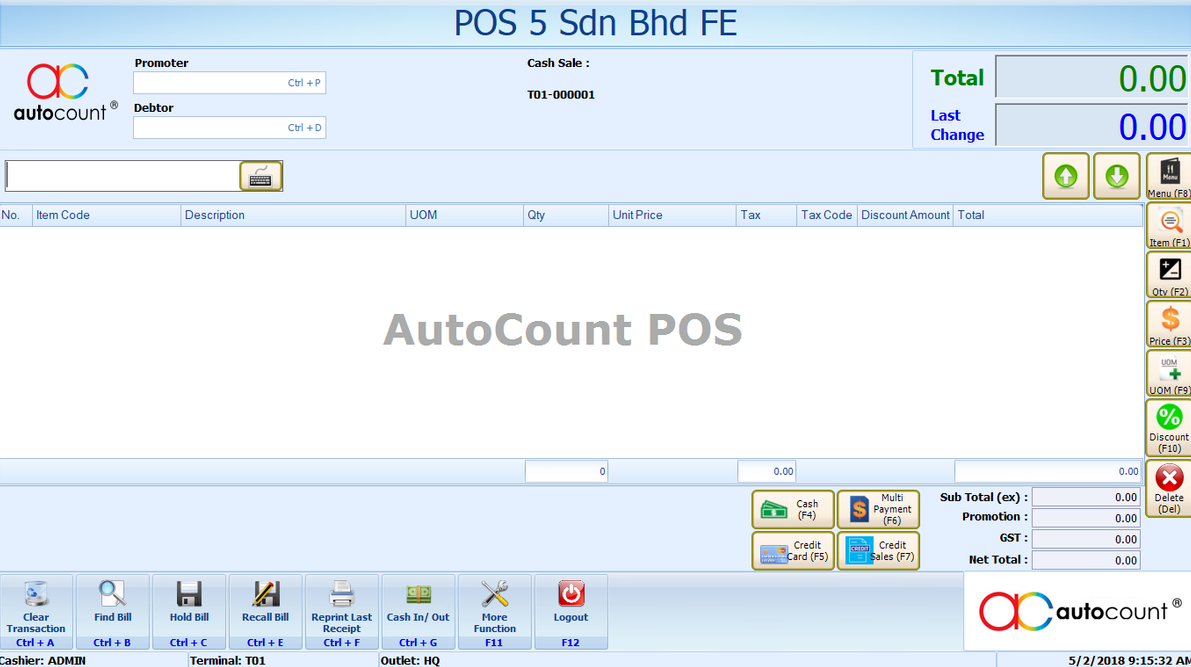Click the date and time in status bar
This screenshot has width=1191, height=667.
(1129, 660)
